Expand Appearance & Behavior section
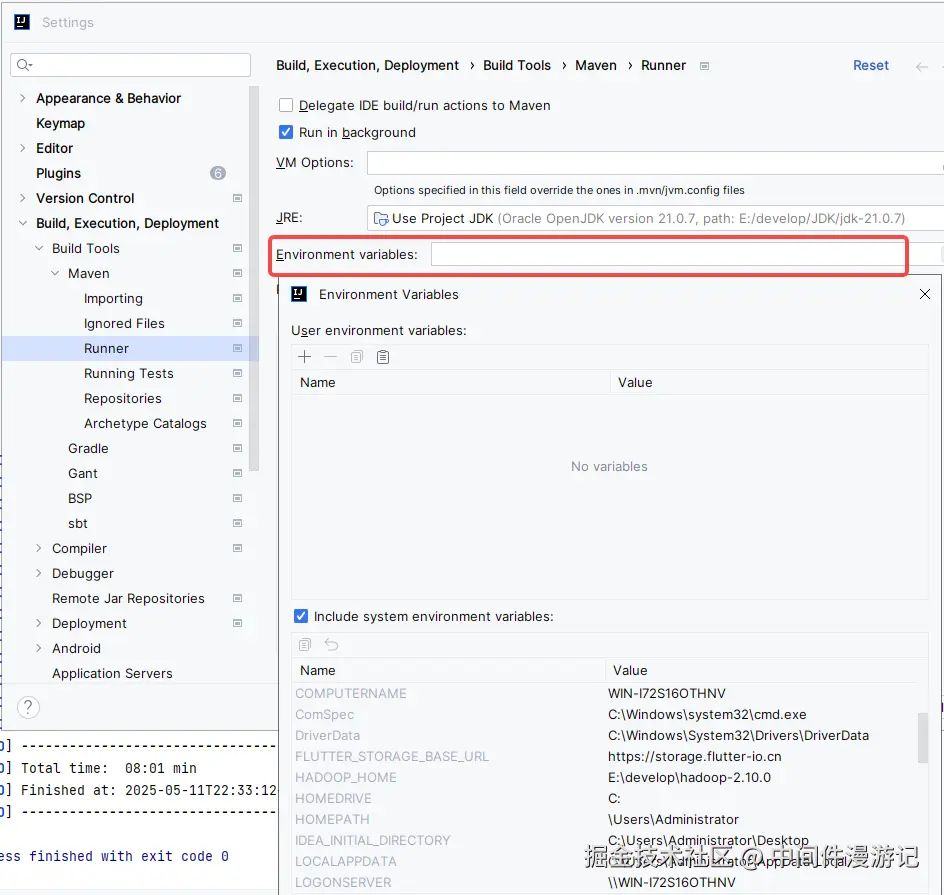 pyautogui.click(x=23, y=98)
